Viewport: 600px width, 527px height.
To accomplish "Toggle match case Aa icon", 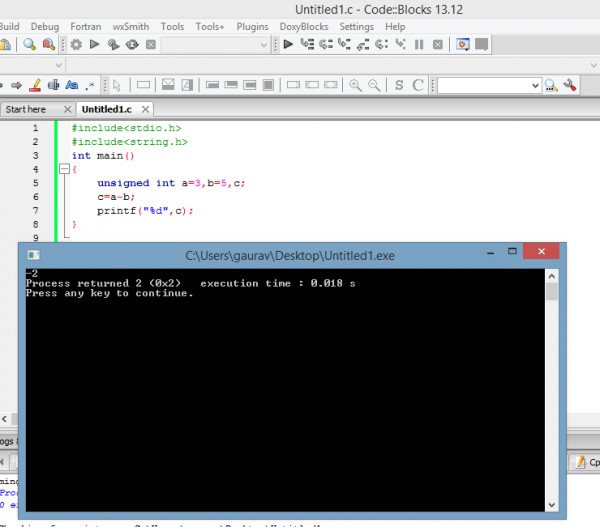I will tap(72, 86).
